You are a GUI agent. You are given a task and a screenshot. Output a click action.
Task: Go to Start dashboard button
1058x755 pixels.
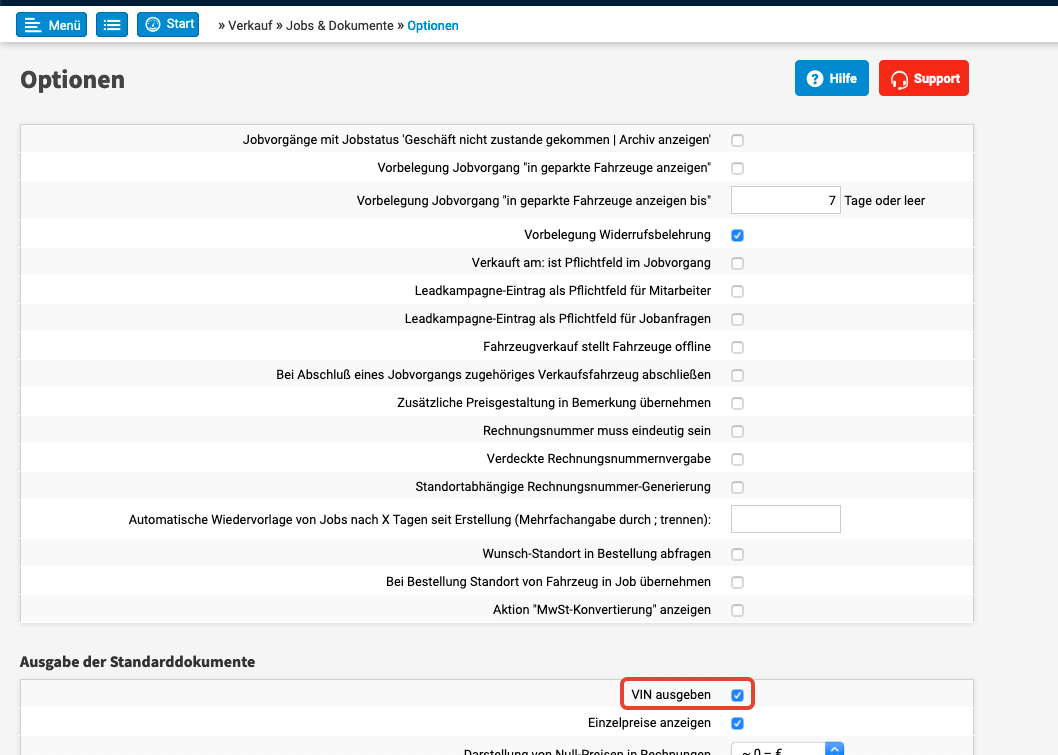tap(168, 24)
